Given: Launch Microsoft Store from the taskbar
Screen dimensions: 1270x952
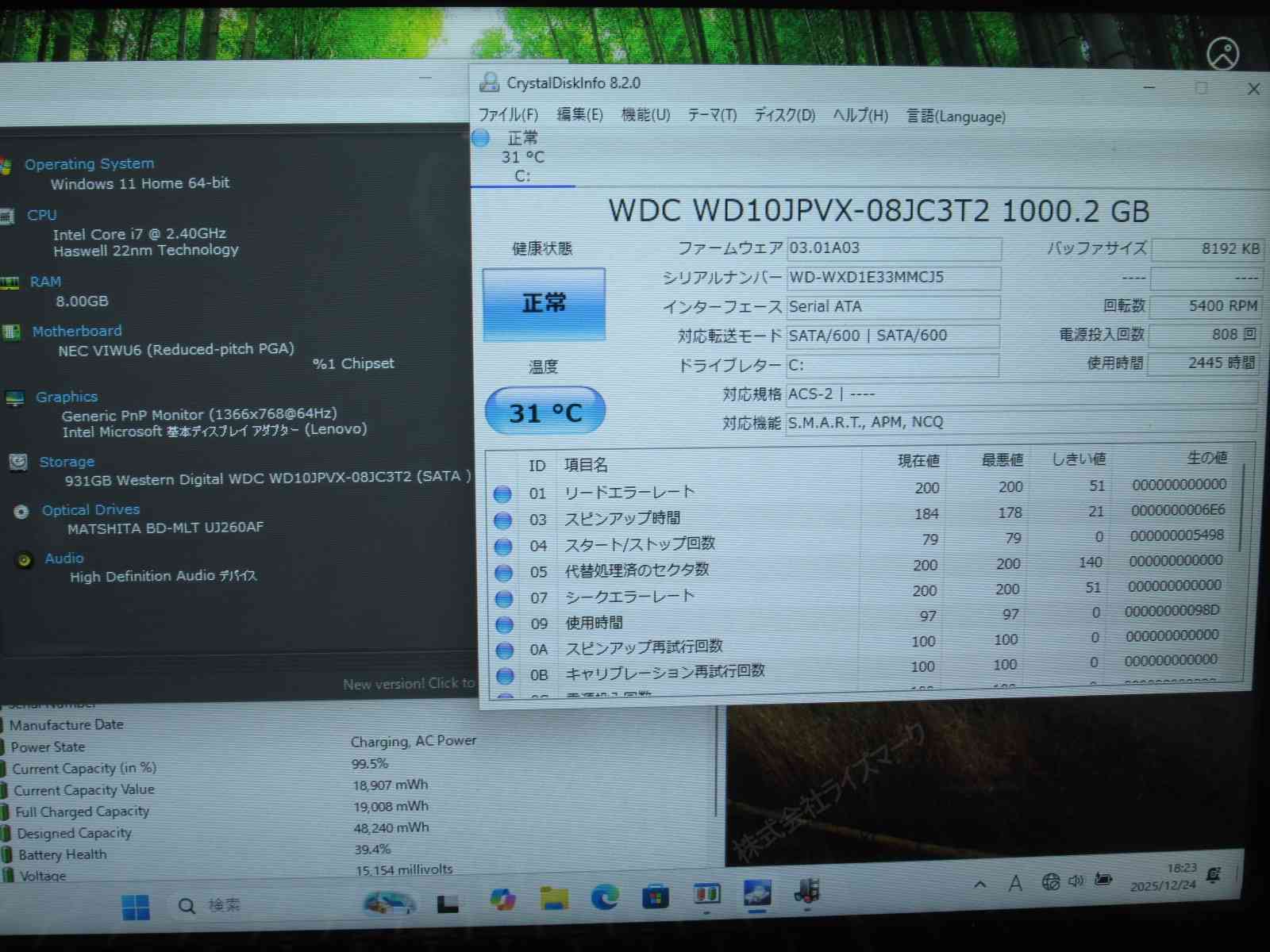Looking at the screenshot, I should 655,897.
